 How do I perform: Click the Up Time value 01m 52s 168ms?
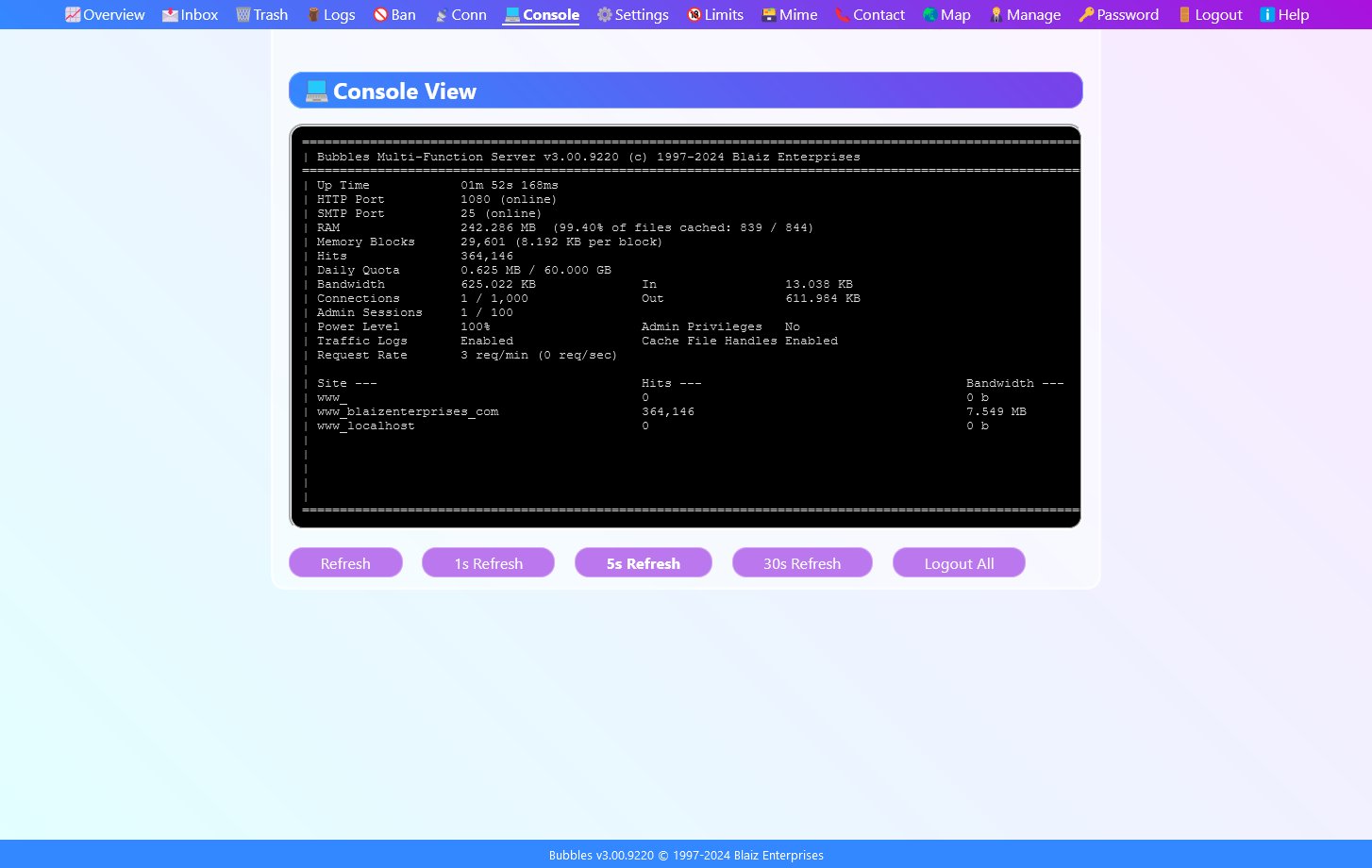[x=510, y=186]
